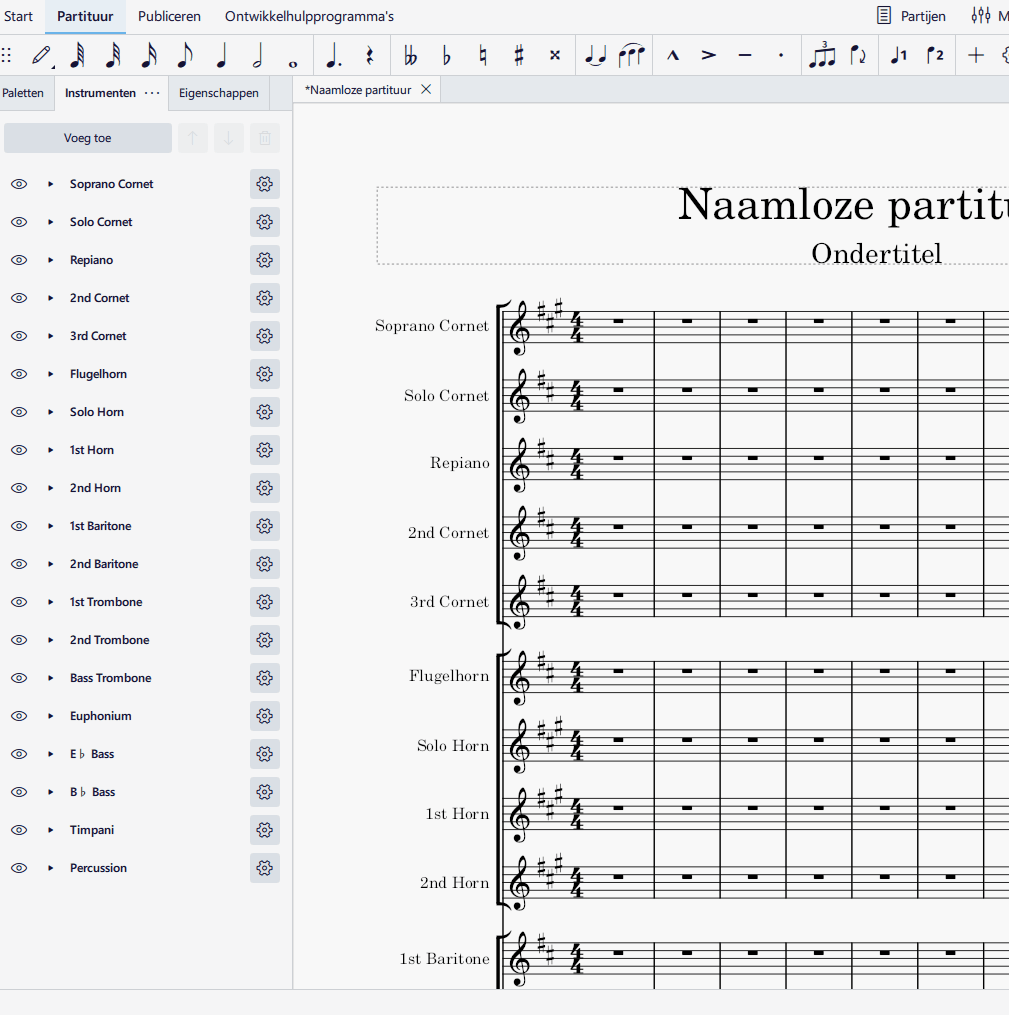Viewport: 1009px width, 1015px height.
Task: Add the tenuto articulation
Action: point(745,56)
